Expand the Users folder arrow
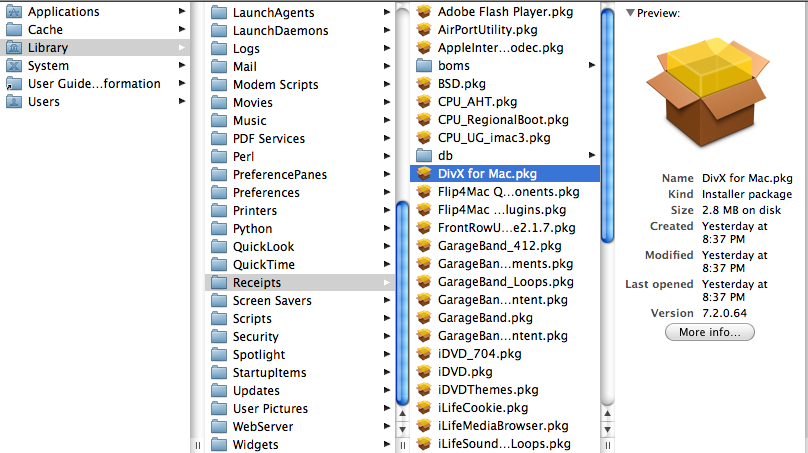The width and height of the screenshot is (808, 453). 181,101
